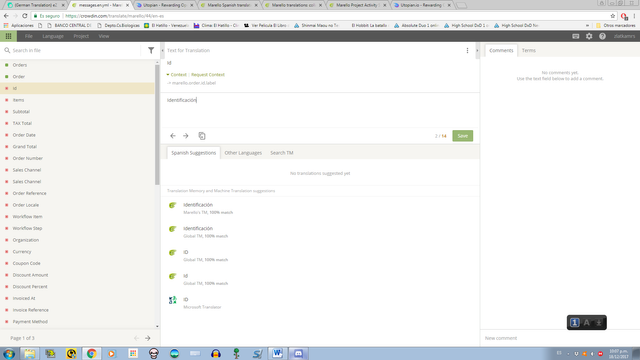Select the TAX Total string
The image size is (640, 360).
coord(78,123)
